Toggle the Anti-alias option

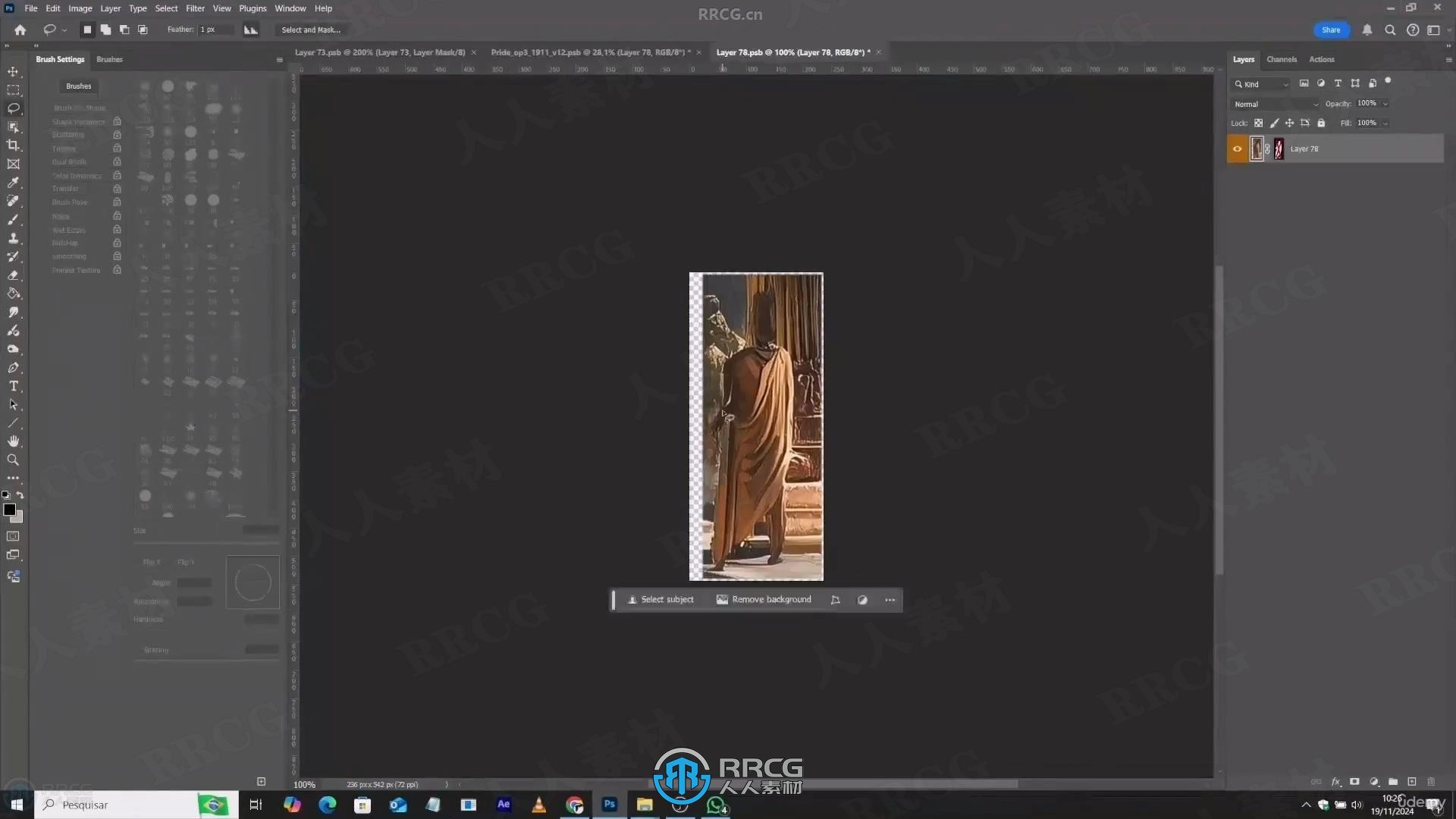coord(250,30)
